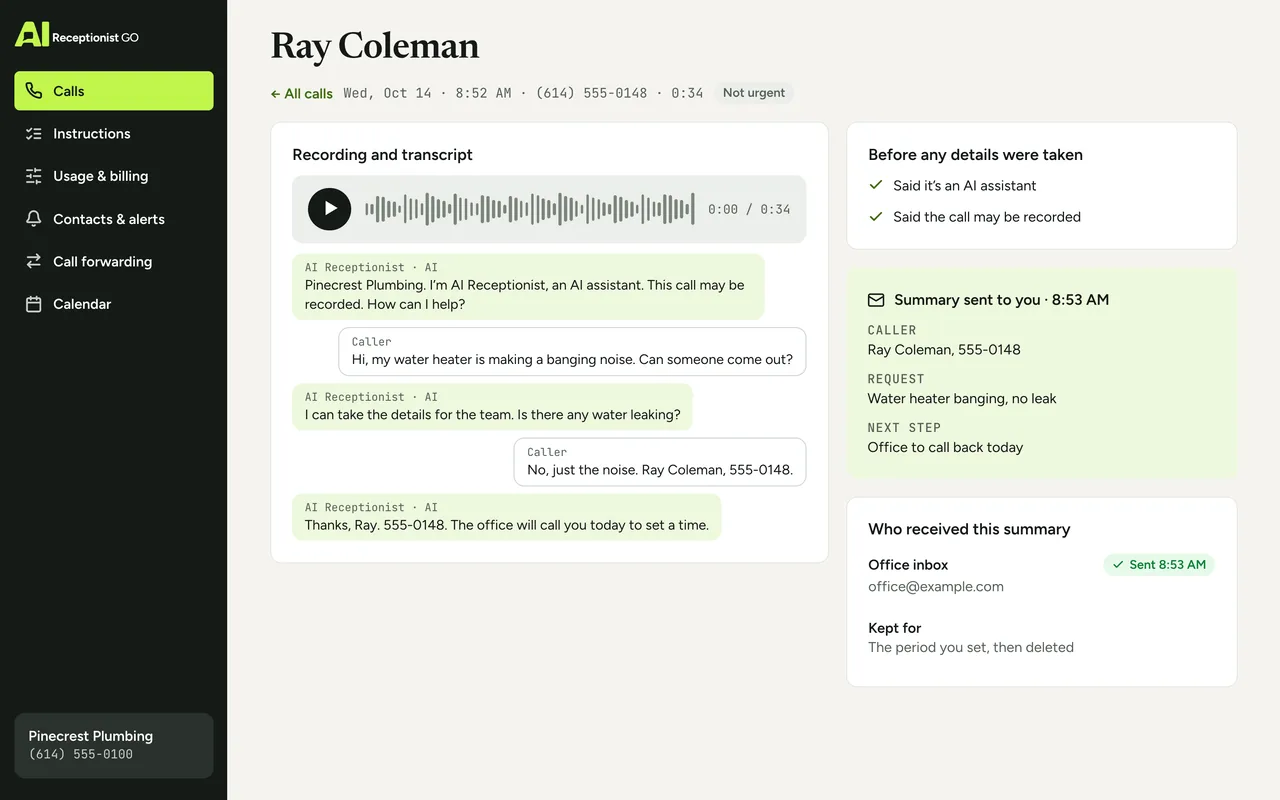Click the checkmark beside Said it's an AI assistant

coord(876,185)
